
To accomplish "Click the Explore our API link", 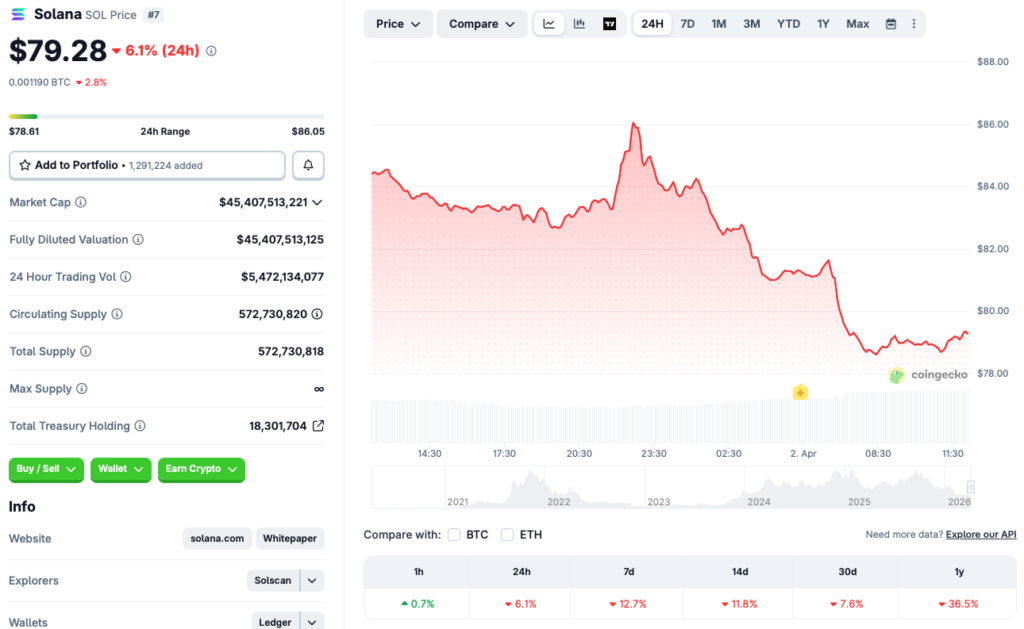I will [980, 534].
